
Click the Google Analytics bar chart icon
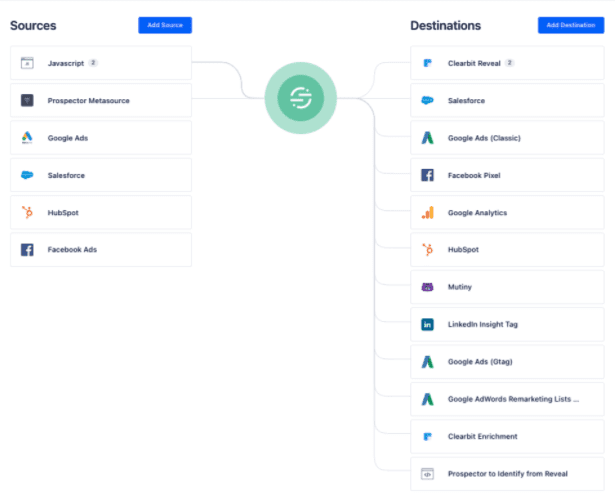[428, 212]
